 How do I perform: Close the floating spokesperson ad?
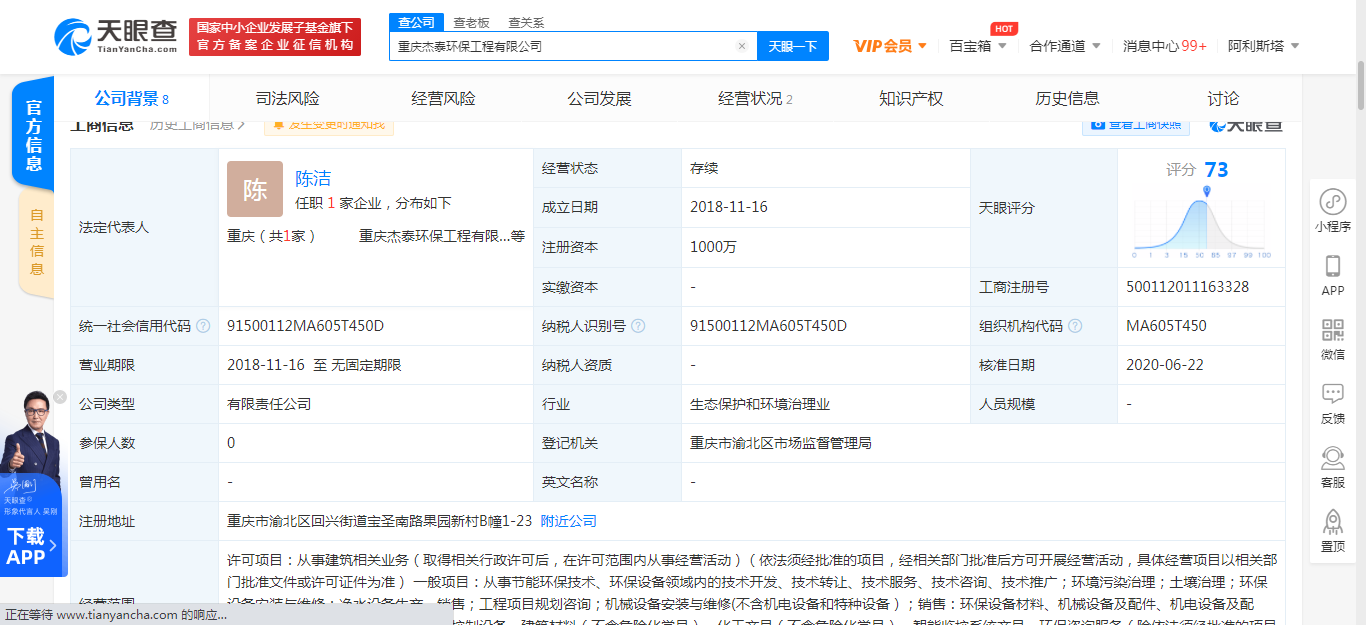pyautogui.click(x=60, y=397)
